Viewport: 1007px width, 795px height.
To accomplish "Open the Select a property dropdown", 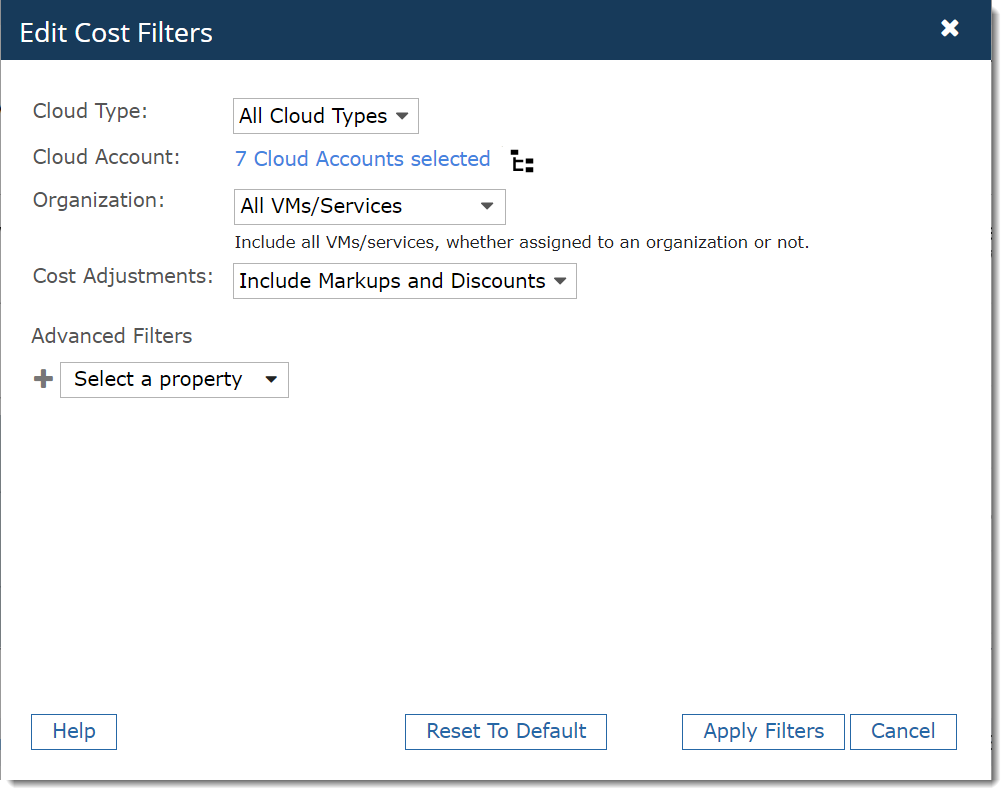I will [x=174, y=380].
